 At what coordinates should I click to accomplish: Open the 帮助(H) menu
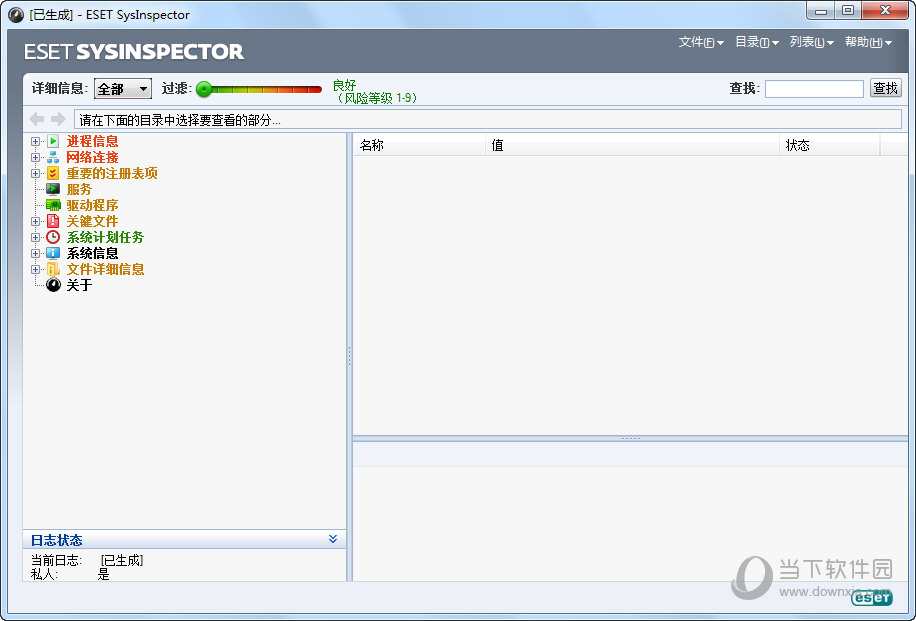[868, 42]
